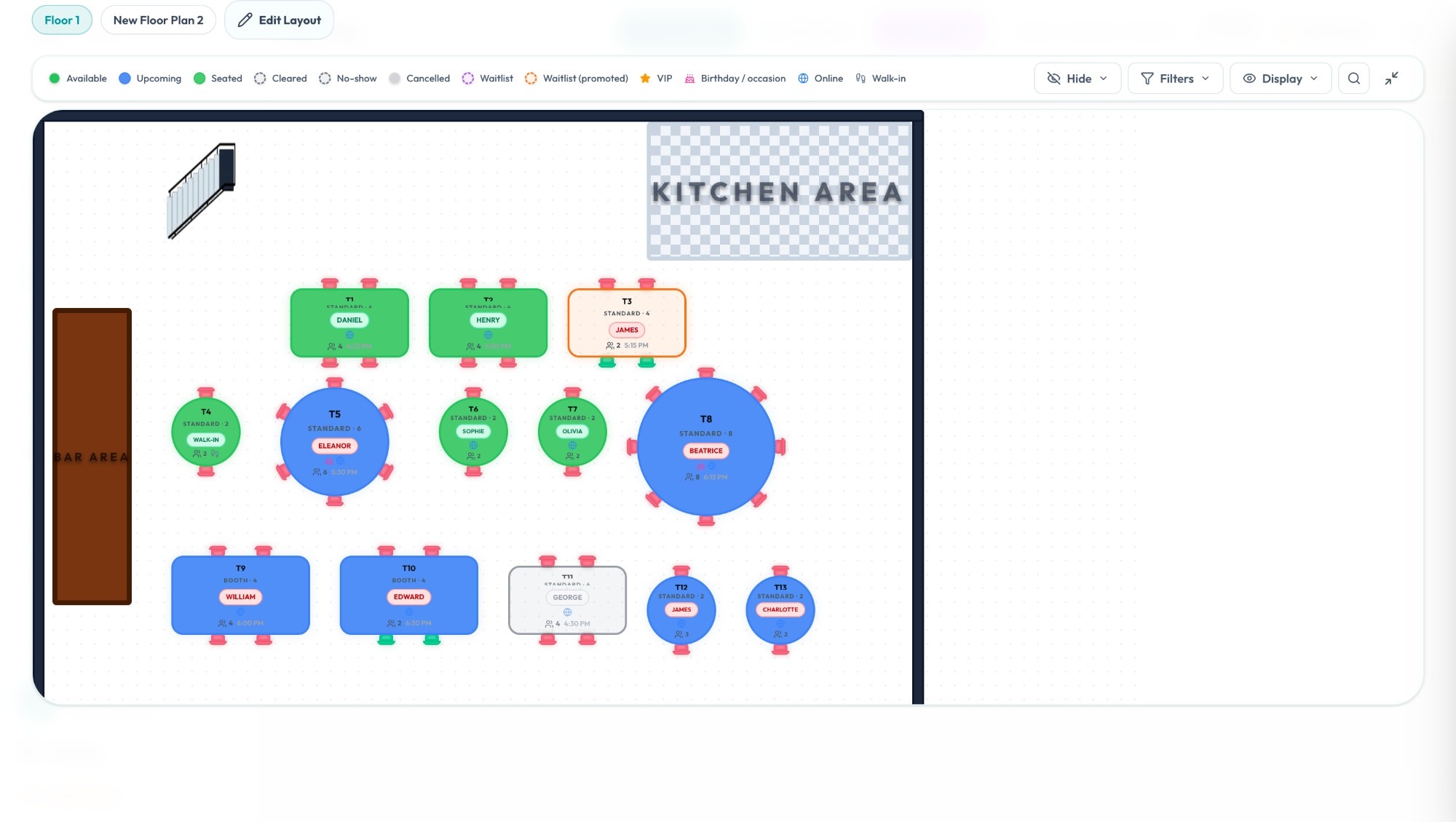Click the Online globe icon in legend
This screenshot has width=1456, height=822.
click(x=803, y=78)
